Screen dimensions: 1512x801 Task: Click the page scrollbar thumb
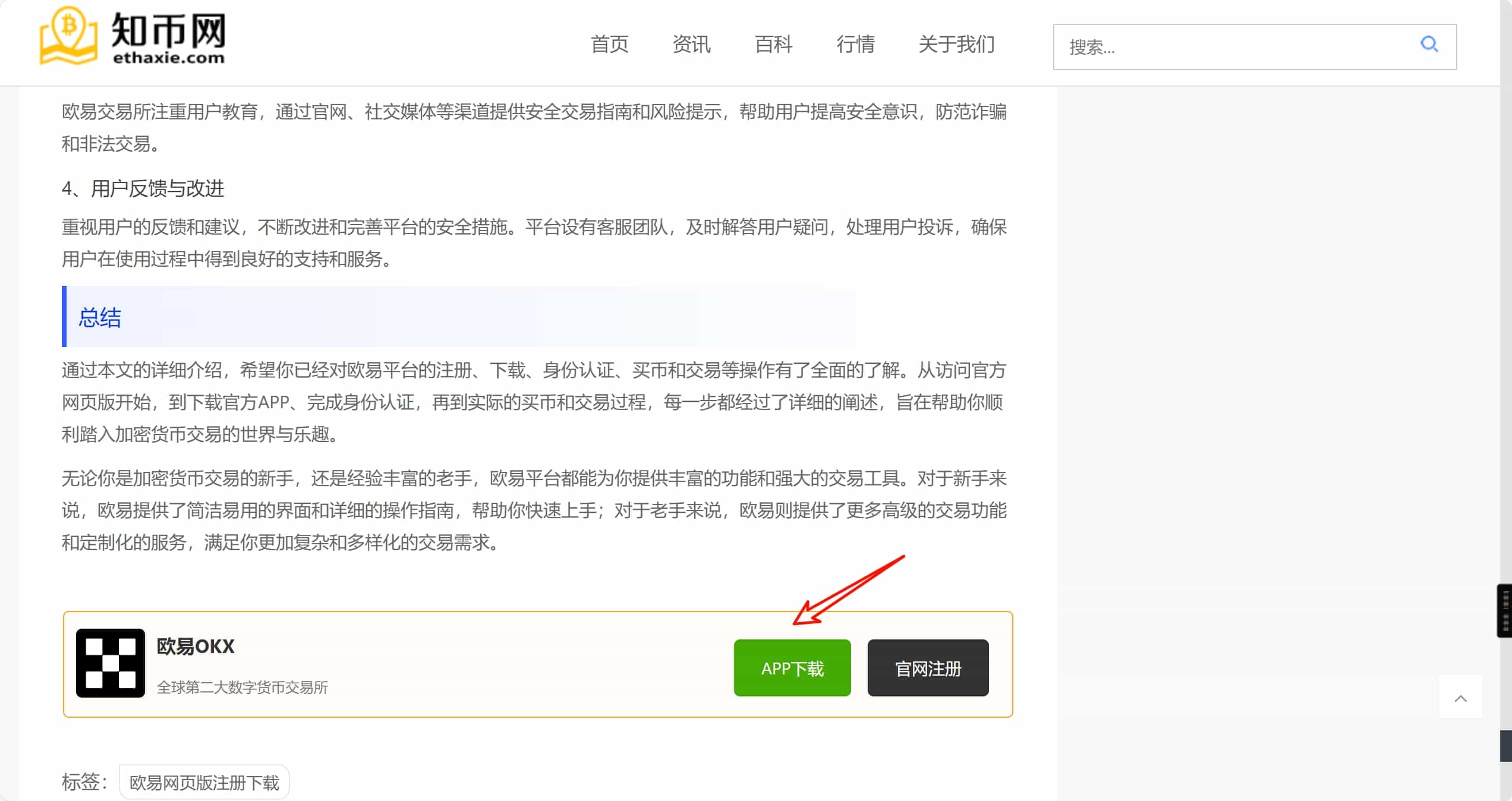pyautogui.click(x=1506, y=746)
